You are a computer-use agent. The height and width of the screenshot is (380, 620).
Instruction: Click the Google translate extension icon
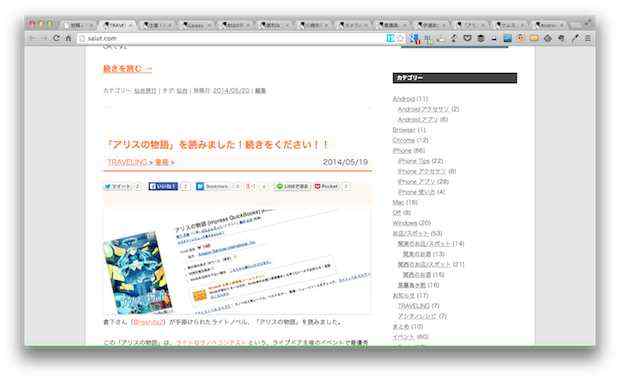(x=414, y=38)
